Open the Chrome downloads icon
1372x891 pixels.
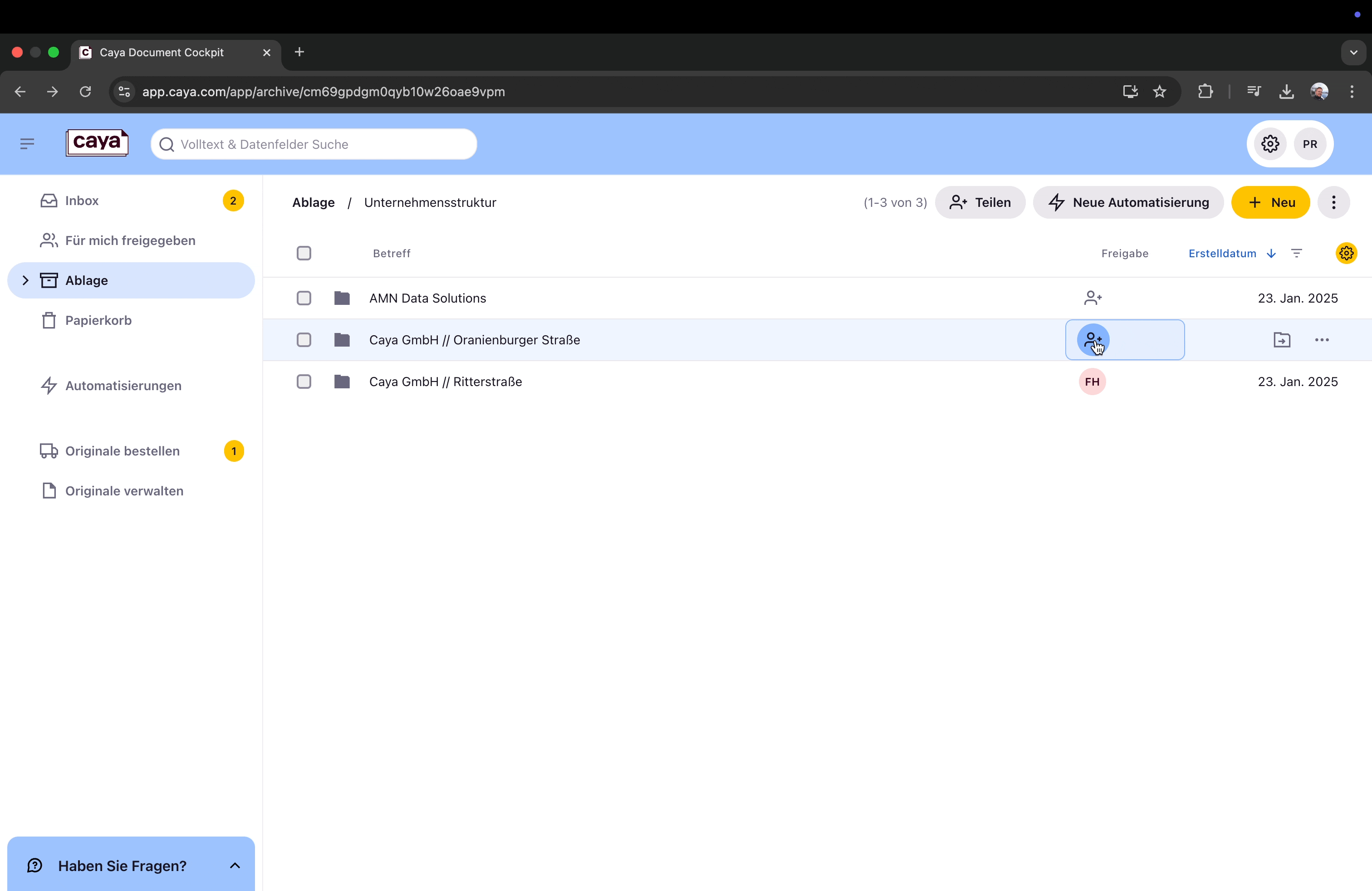(1286, 92)
